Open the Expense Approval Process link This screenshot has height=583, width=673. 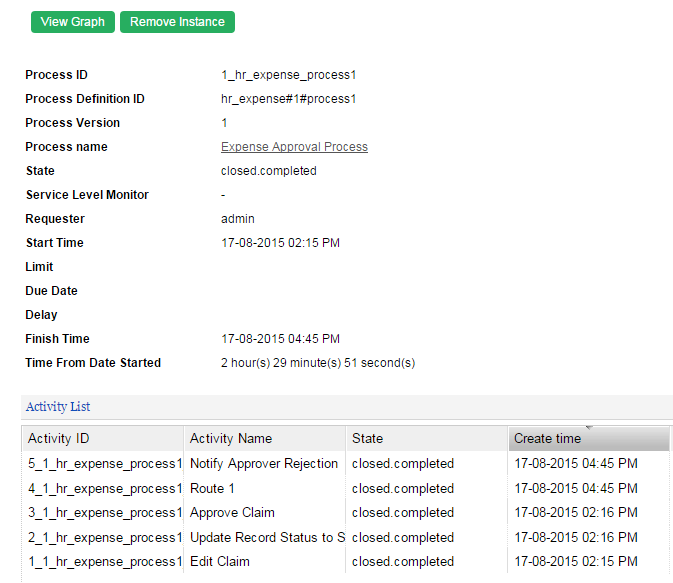294,147
